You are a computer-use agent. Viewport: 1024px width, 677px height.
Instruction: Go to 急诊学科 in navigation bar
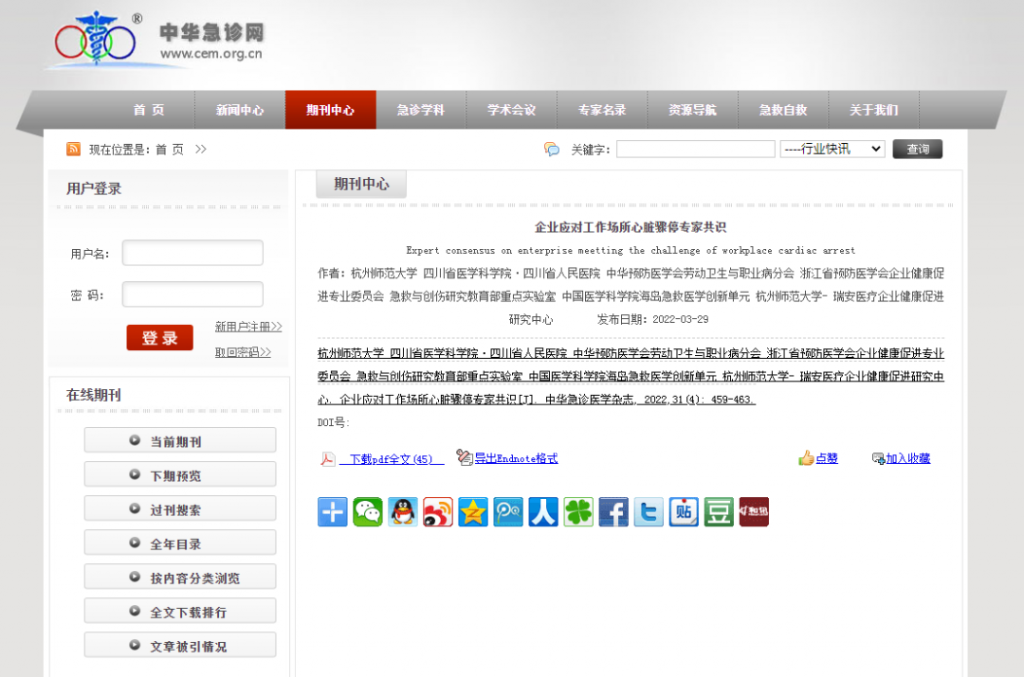click(x=420, y=110)
